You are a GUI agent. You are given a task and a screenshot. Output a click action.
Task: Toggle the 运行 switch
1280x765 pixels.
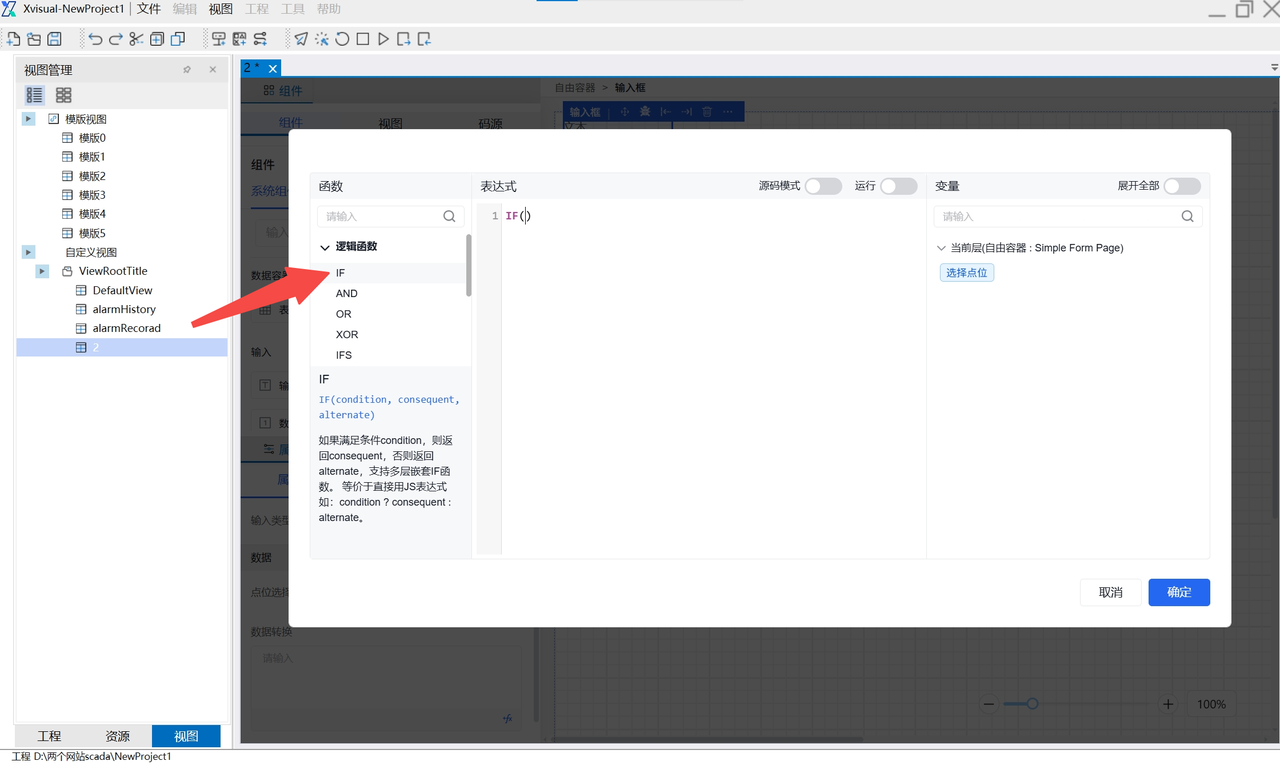click(x=898, y=186)
